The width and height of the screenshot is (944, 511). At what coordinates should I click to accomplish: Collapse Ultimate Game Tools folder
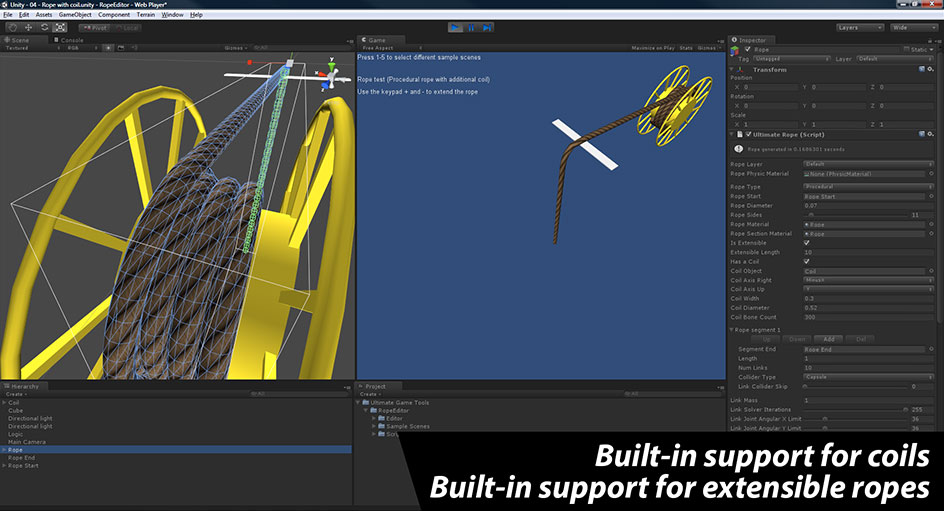(x=359, y=402)
